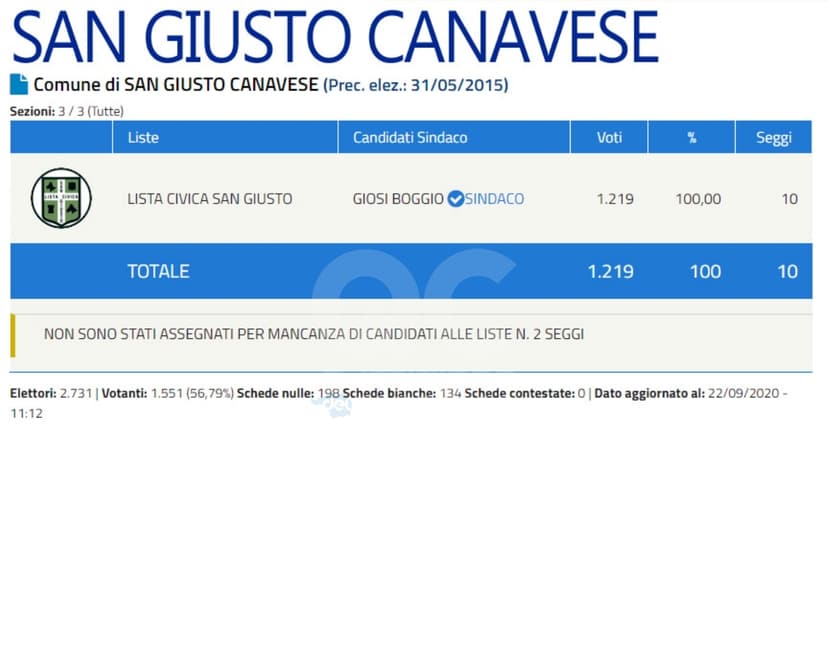Select the Voti column header
This screenshot has height=667, width=828.
click(609, 137)
